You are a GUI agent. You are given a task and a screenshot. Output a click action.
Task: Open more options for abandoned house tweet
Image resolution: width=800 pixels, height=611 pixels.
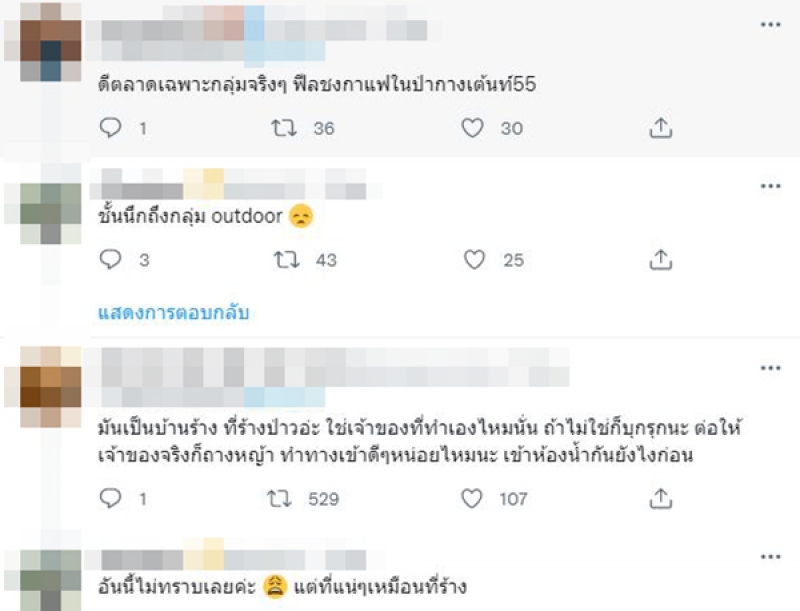(770, 368)
